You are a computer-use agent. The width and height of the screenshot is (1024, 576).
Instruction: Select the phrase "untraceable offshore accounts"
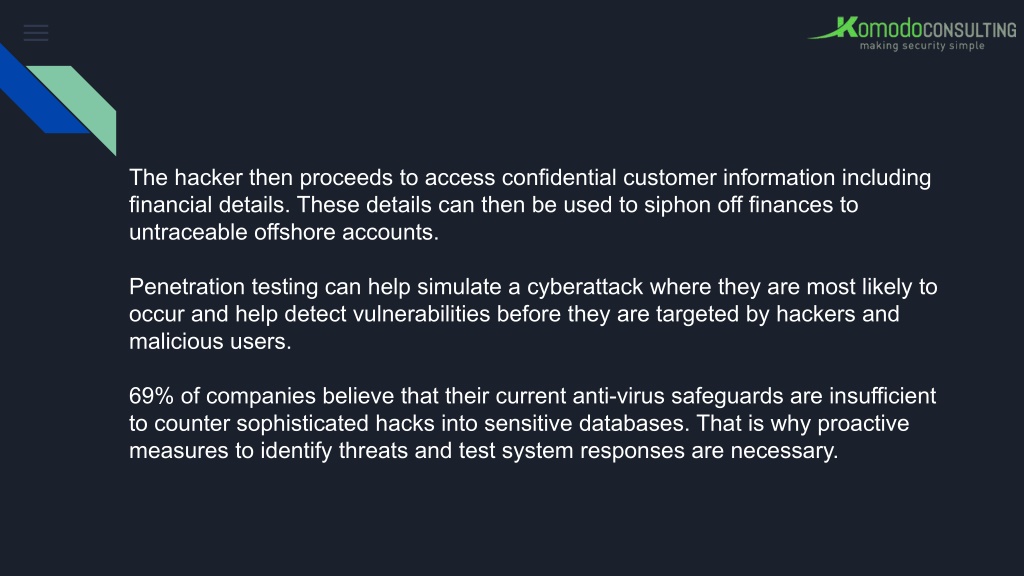[x=281, y=232]
